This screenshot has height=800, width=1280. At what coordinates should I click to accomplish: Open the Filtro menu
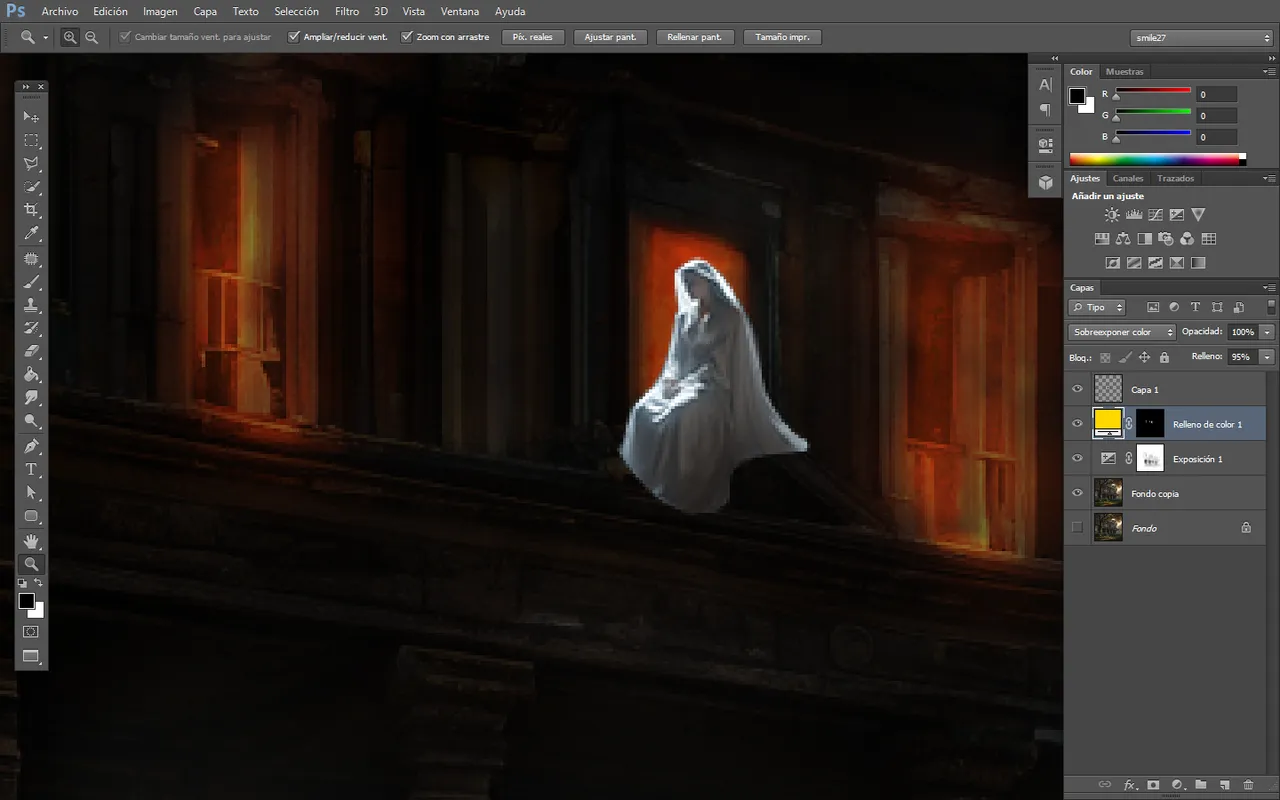(x=347, y=11)
